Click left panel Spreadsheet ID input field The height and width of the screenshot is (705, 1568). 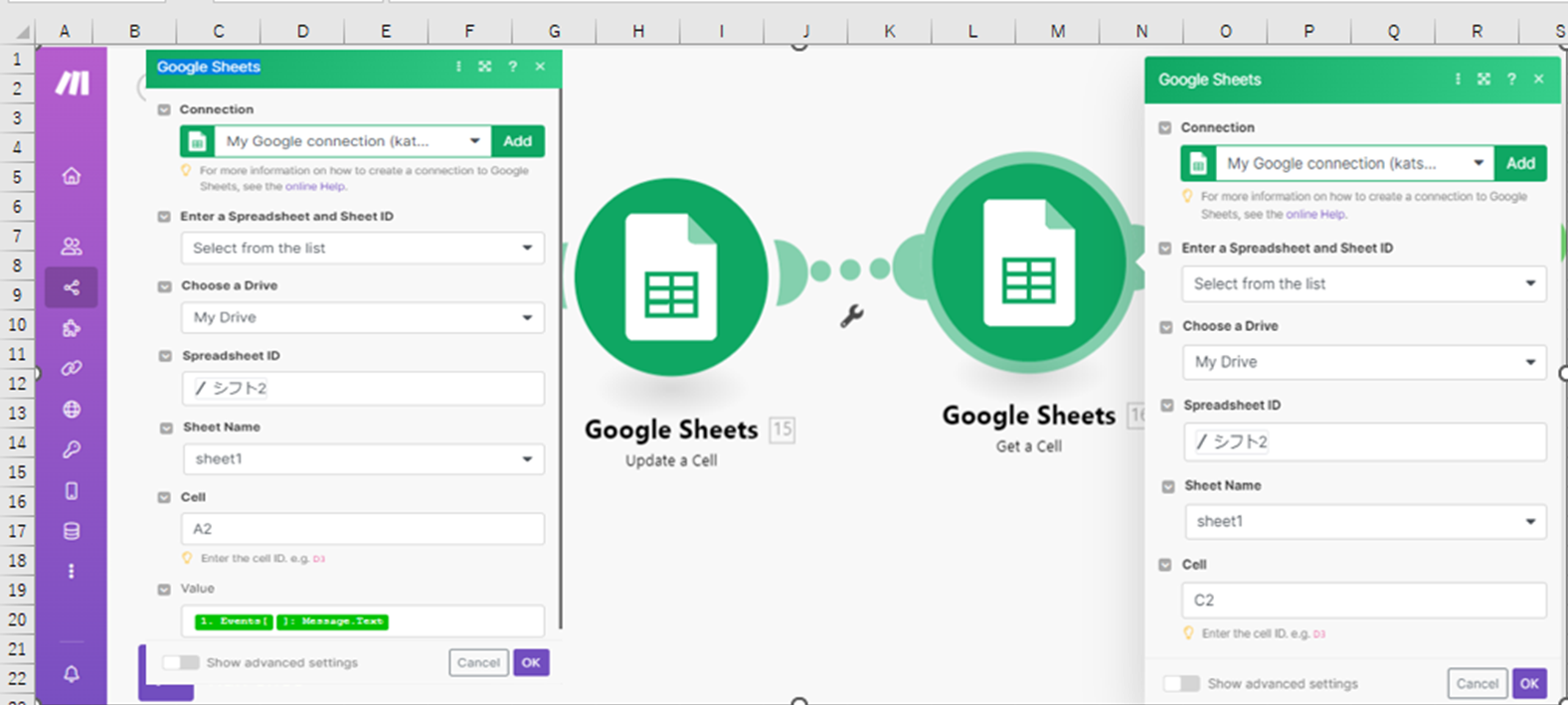pos(363,388)
